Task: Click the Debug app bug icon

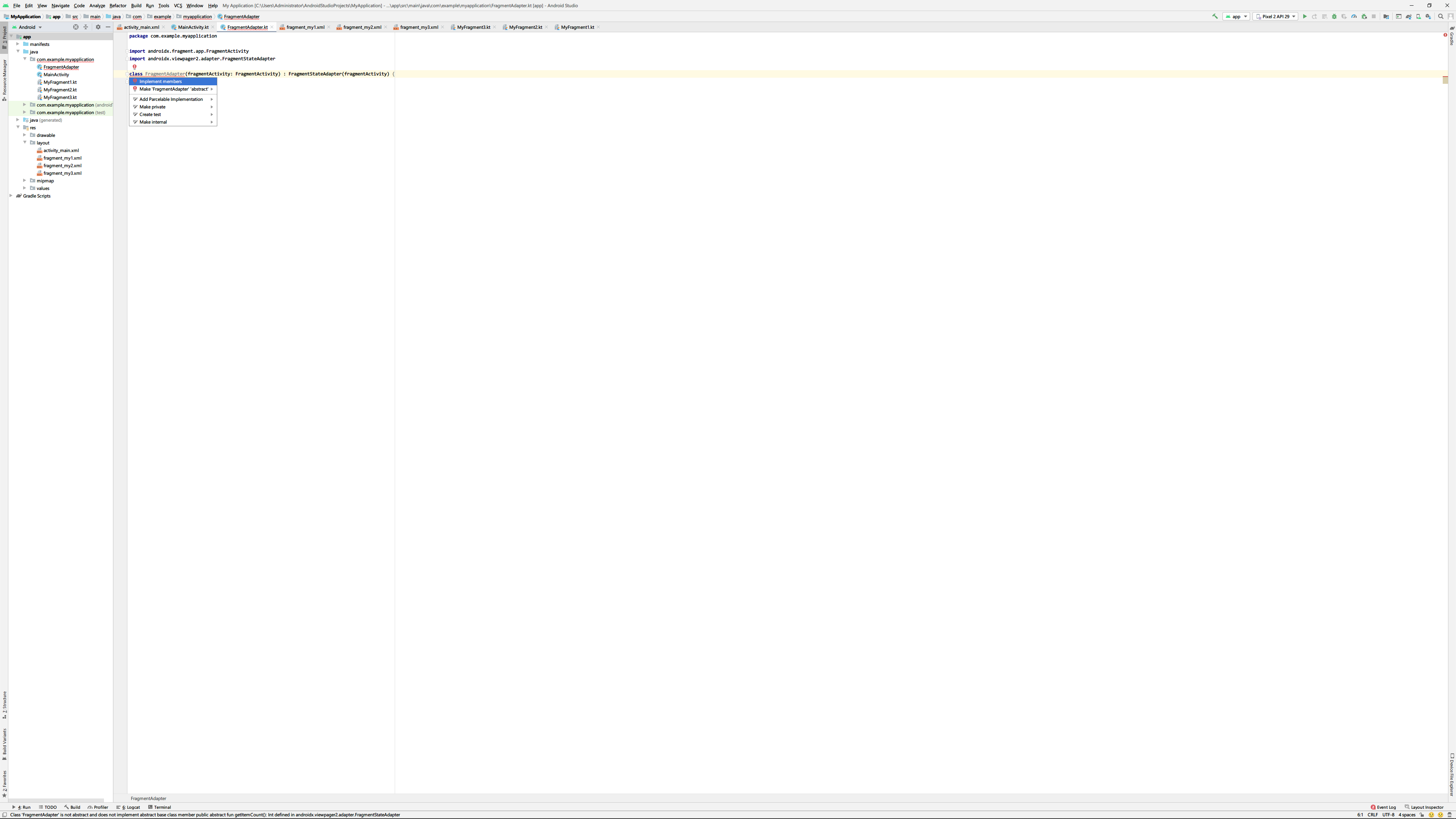Action: (x=1334, y=16)
